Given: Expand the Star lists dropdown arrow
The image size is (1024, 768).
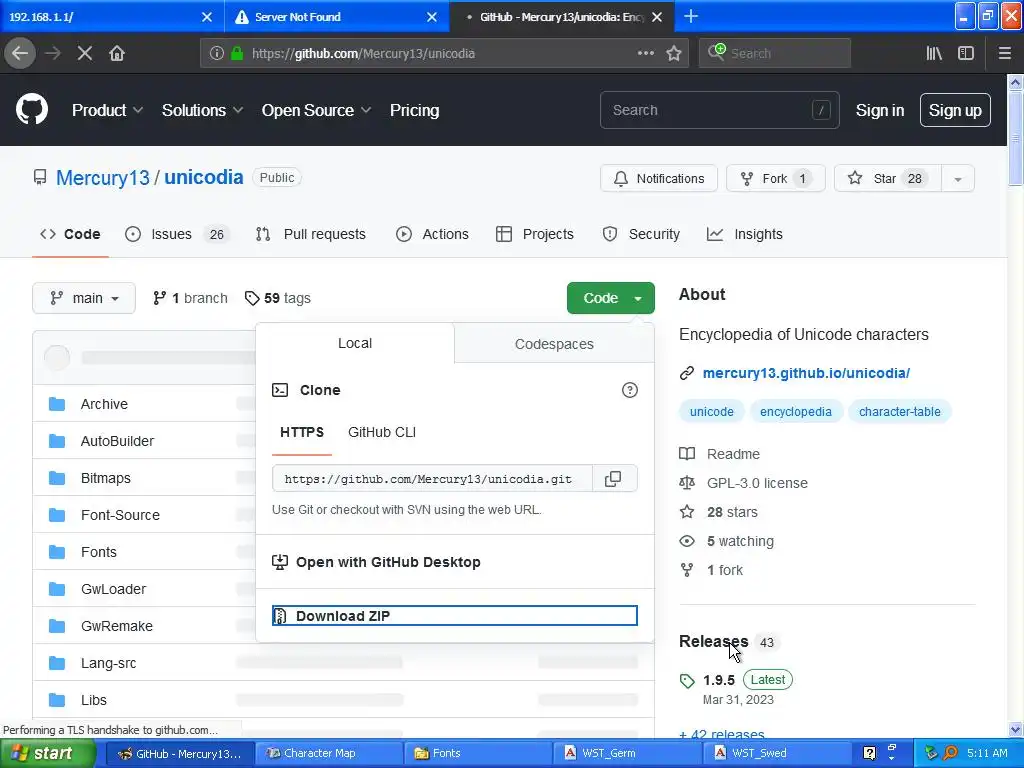Looking at the screenshot, I should coord(958,179).
